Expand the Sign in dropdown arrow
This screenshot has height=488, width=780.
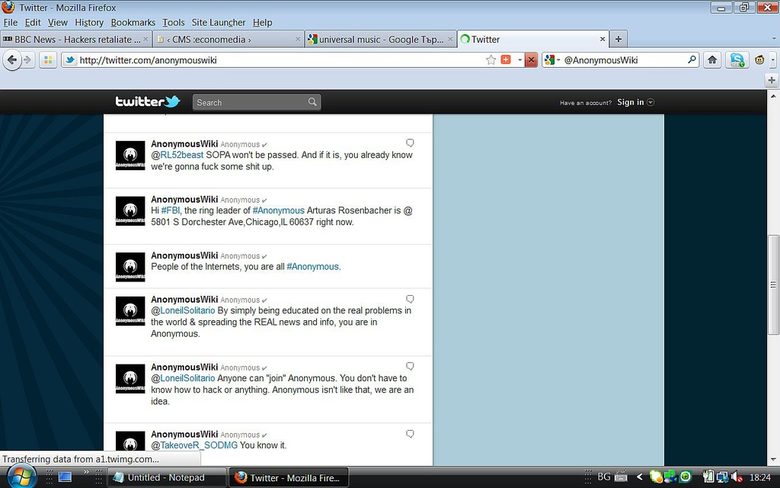pos(651,102)
